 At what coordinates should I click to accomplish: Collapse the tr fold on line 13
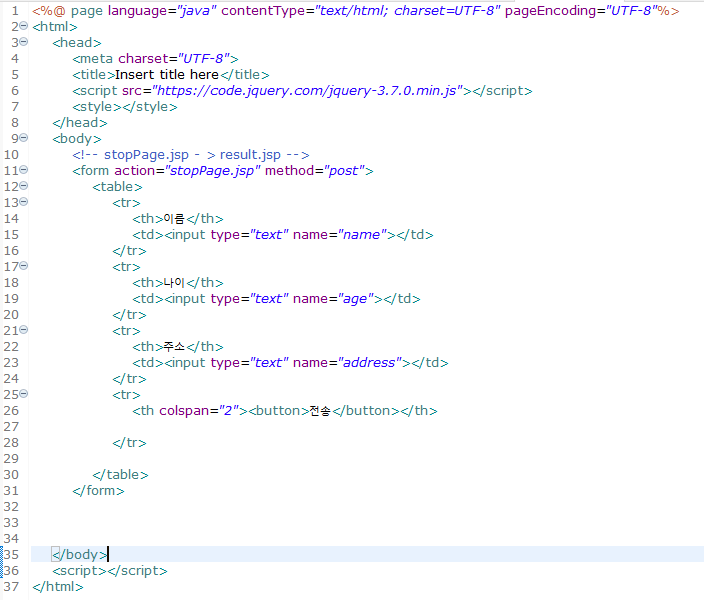24,202
